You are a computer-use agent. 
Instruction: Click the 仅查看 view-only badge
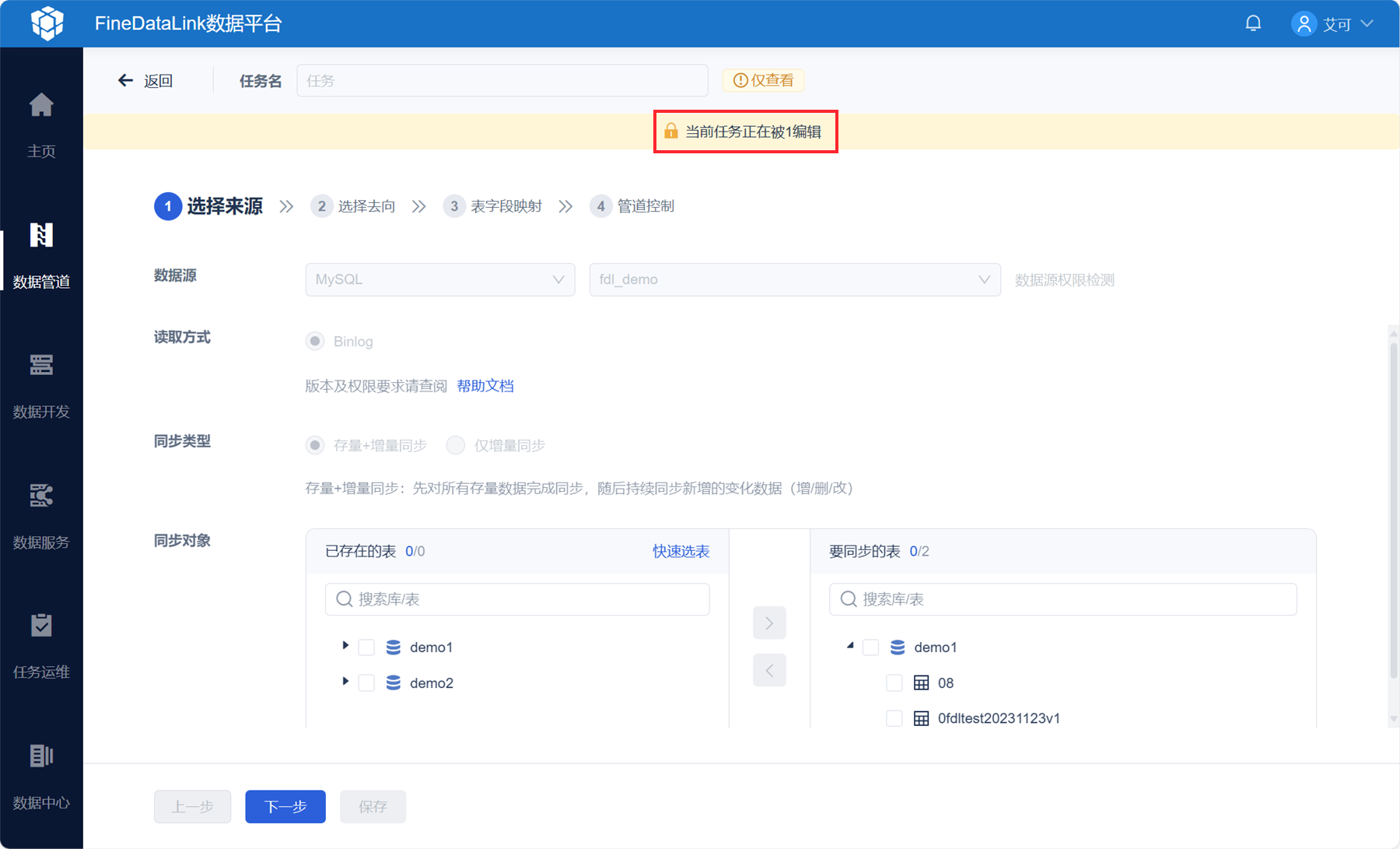(x=763, y=80)
